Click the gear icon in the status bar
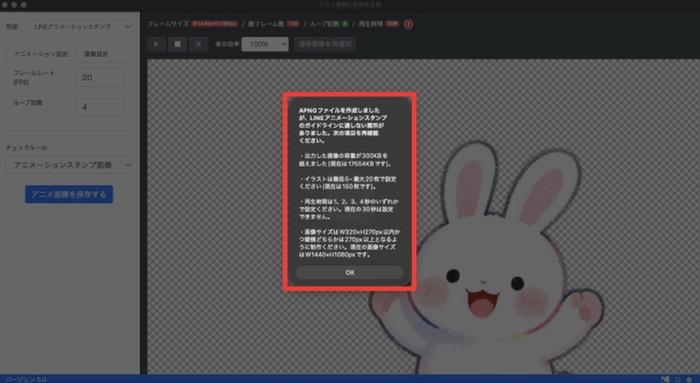This screenshot has width=700, height=383. pos(689,379)
